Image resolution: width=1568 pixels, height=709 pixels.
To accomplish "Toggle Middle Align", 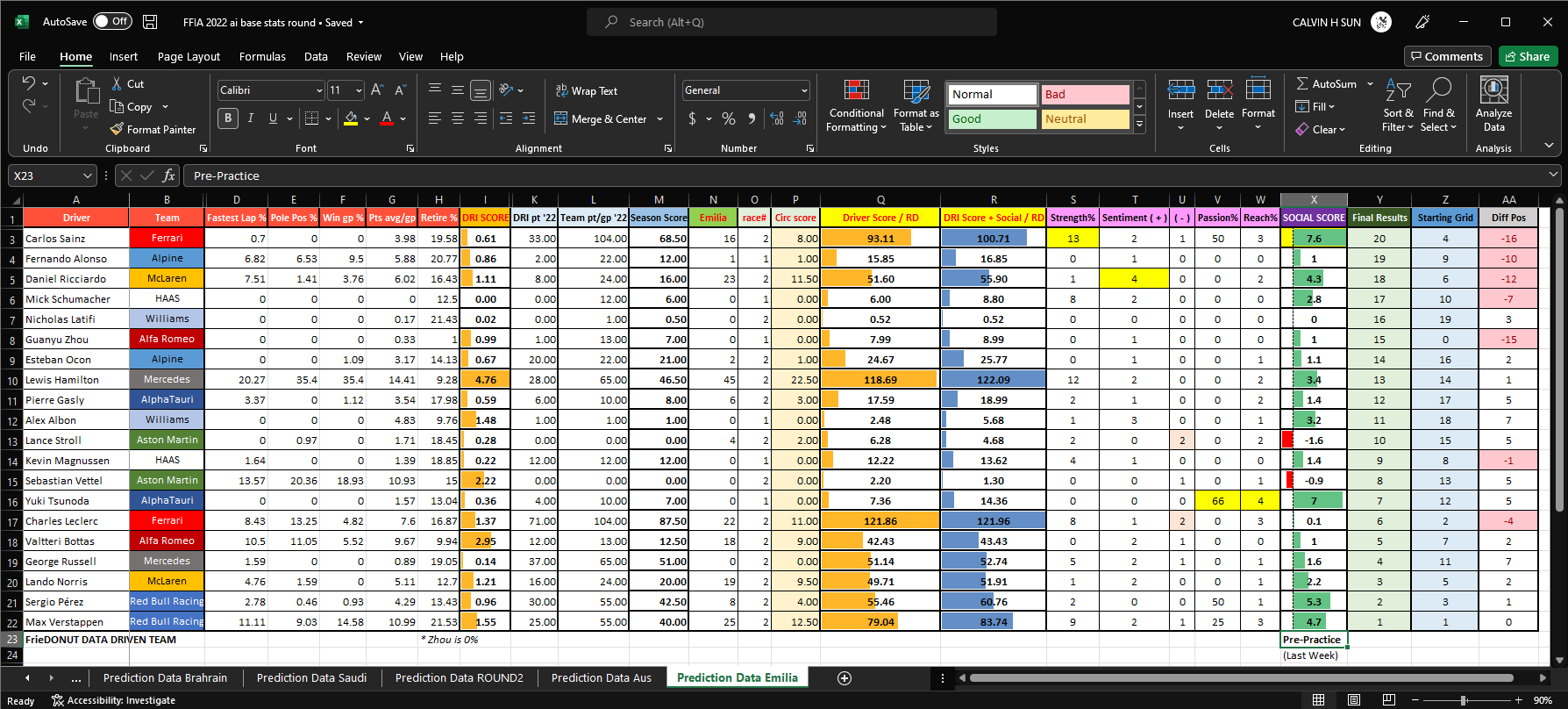I will point(457,90).
